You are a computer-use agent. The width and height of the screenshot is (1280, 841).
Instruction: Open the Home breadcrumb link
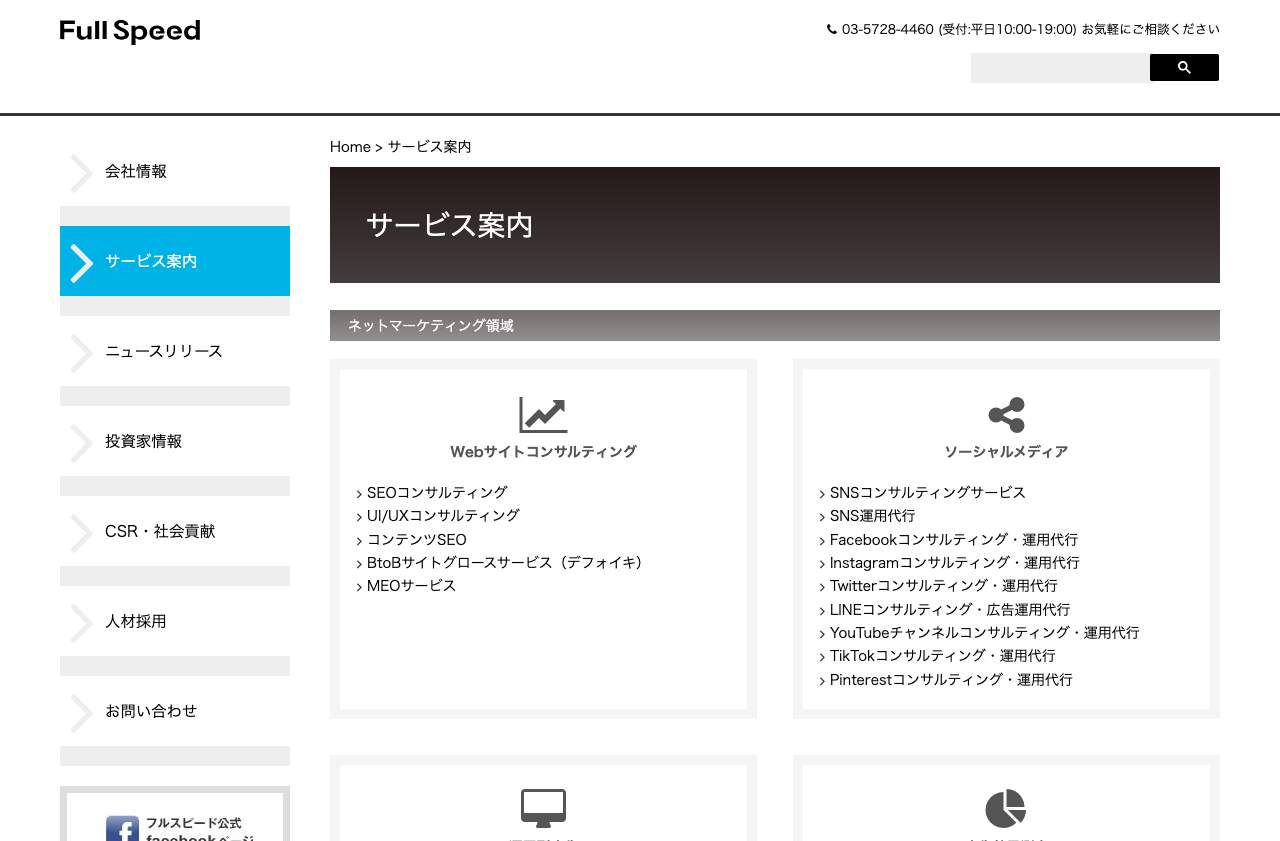[x=350, y=145]
